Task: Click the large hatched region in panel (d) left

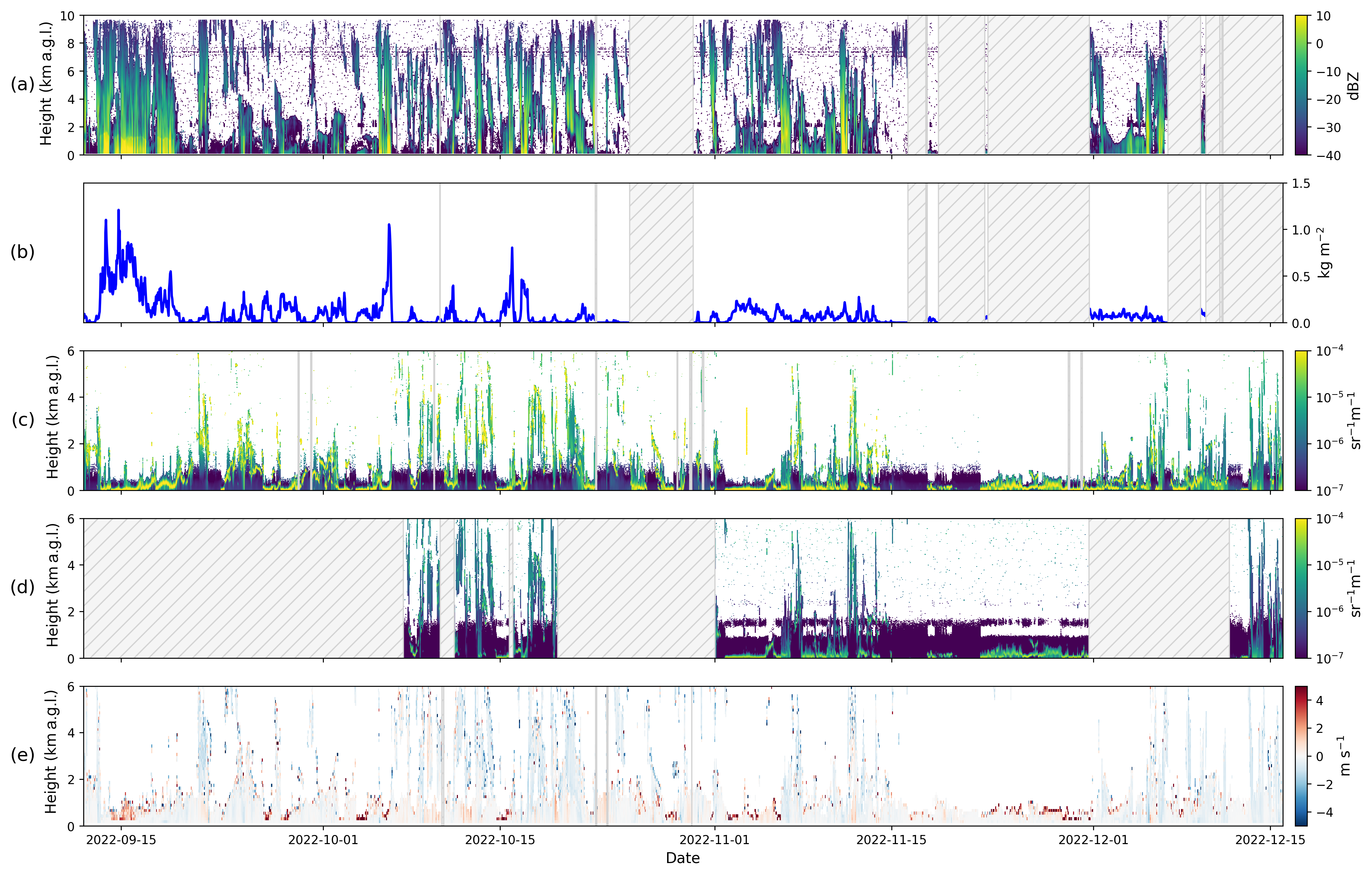Action: pos(243,588)
